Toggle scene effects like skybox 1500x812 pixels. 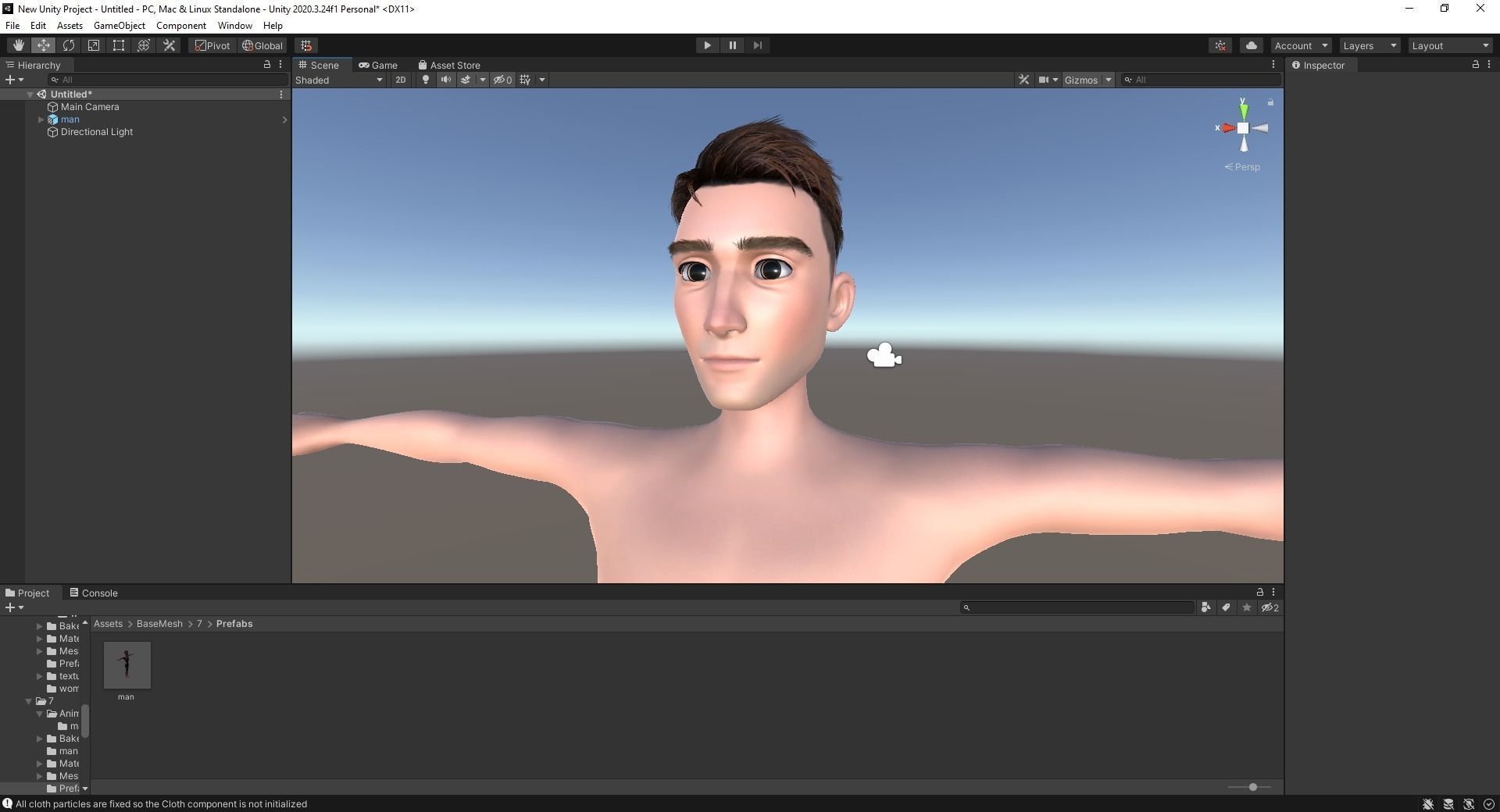tap(466, 80)
